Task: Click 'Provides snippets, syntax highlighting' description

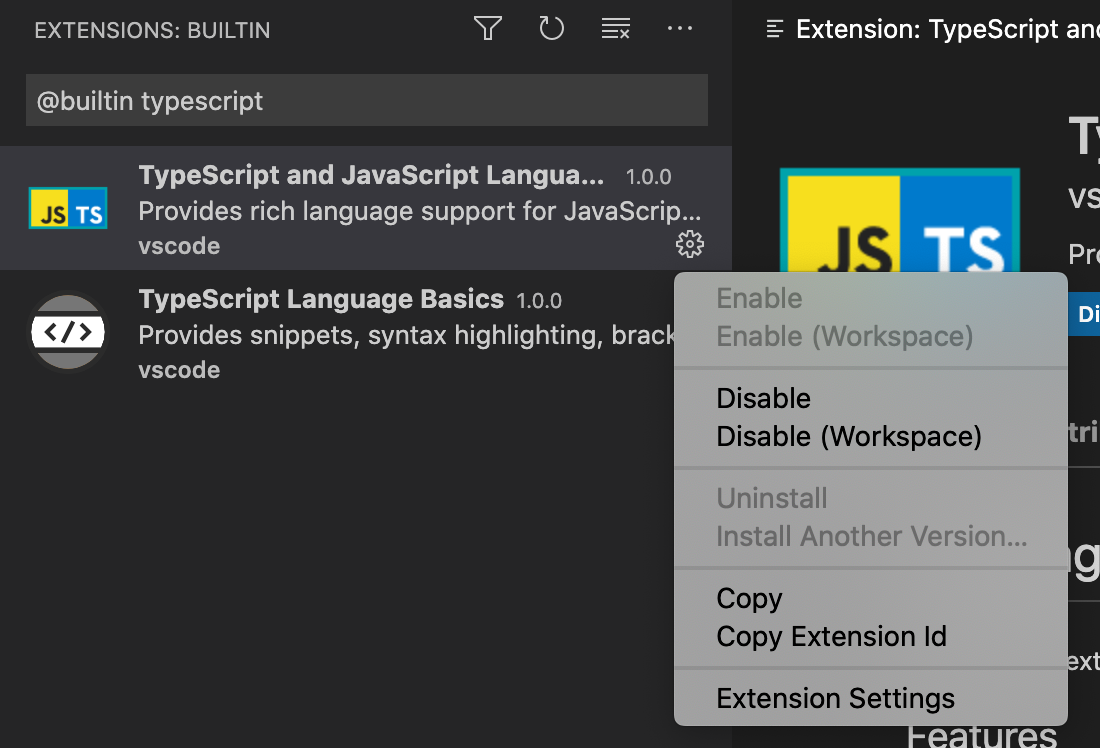Action: click(x=406, y=335)
